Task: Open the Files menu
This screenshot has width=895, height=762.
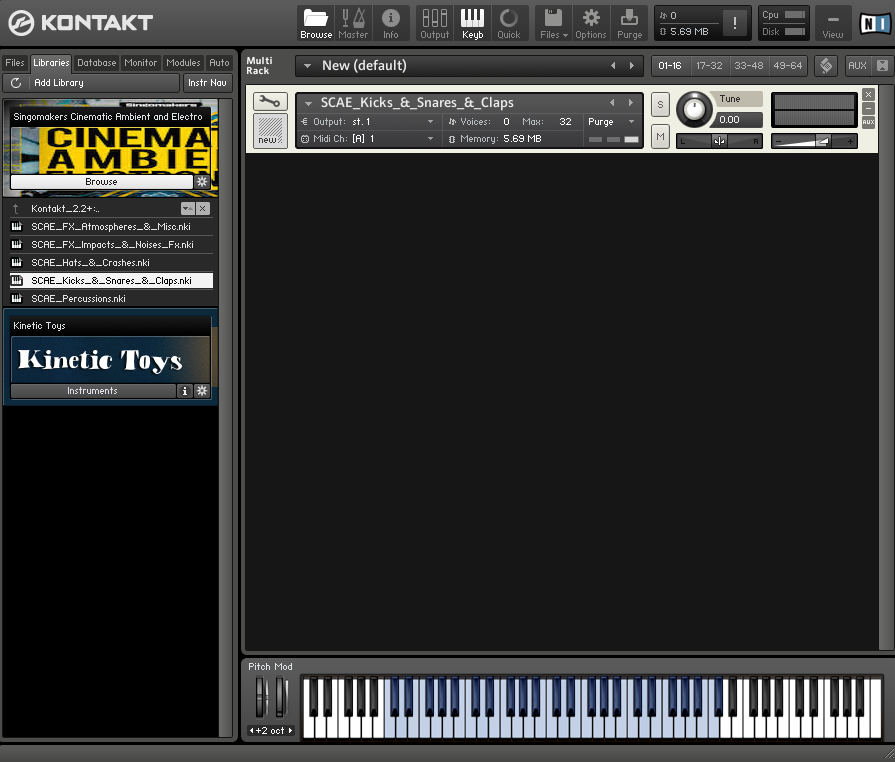Action: coord(554,23)
